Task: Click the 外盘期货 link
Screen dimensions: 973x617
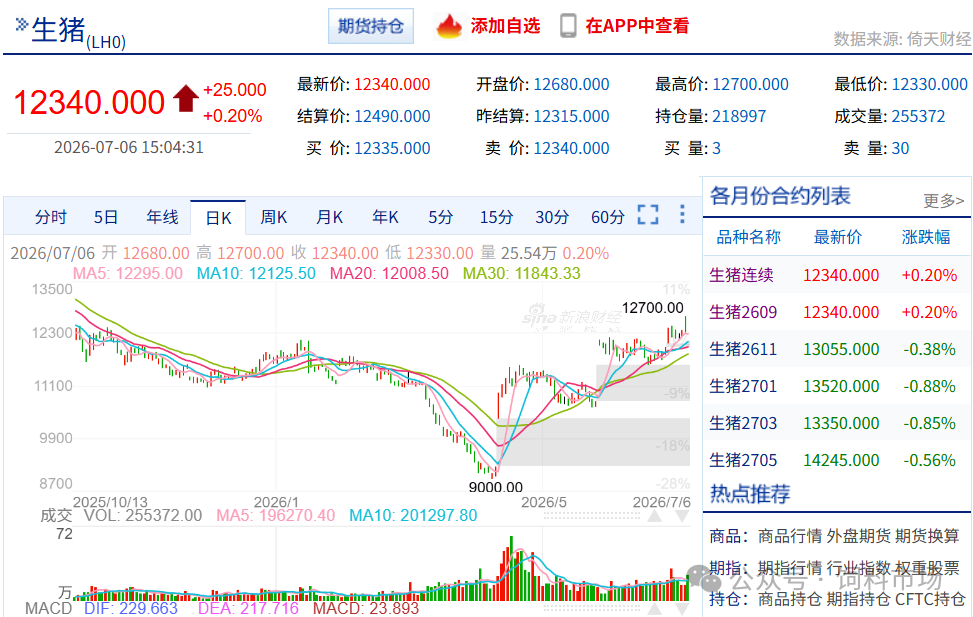Action: click(x=858, y=536)
